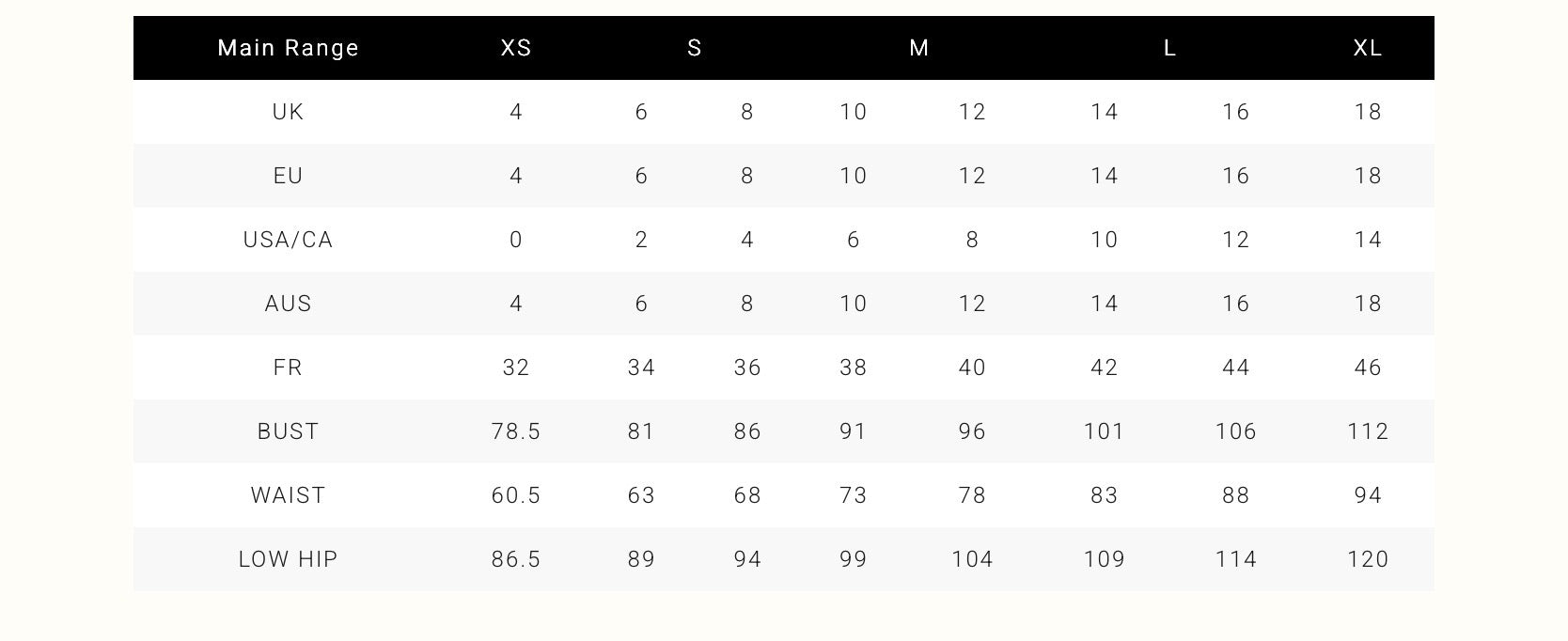Select the EU row label
The width and height of the screenshot is (1568, 641).
click(x=288, y=176)
